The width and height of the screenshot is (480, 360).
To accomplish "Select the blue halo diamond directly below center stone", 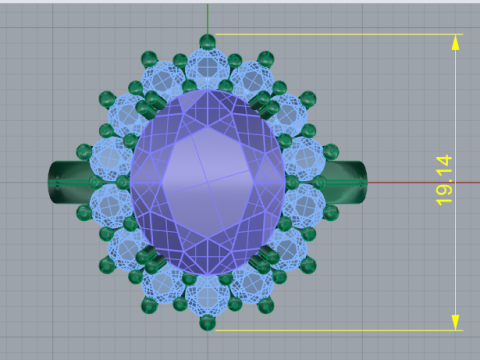I will coord(207,295).
